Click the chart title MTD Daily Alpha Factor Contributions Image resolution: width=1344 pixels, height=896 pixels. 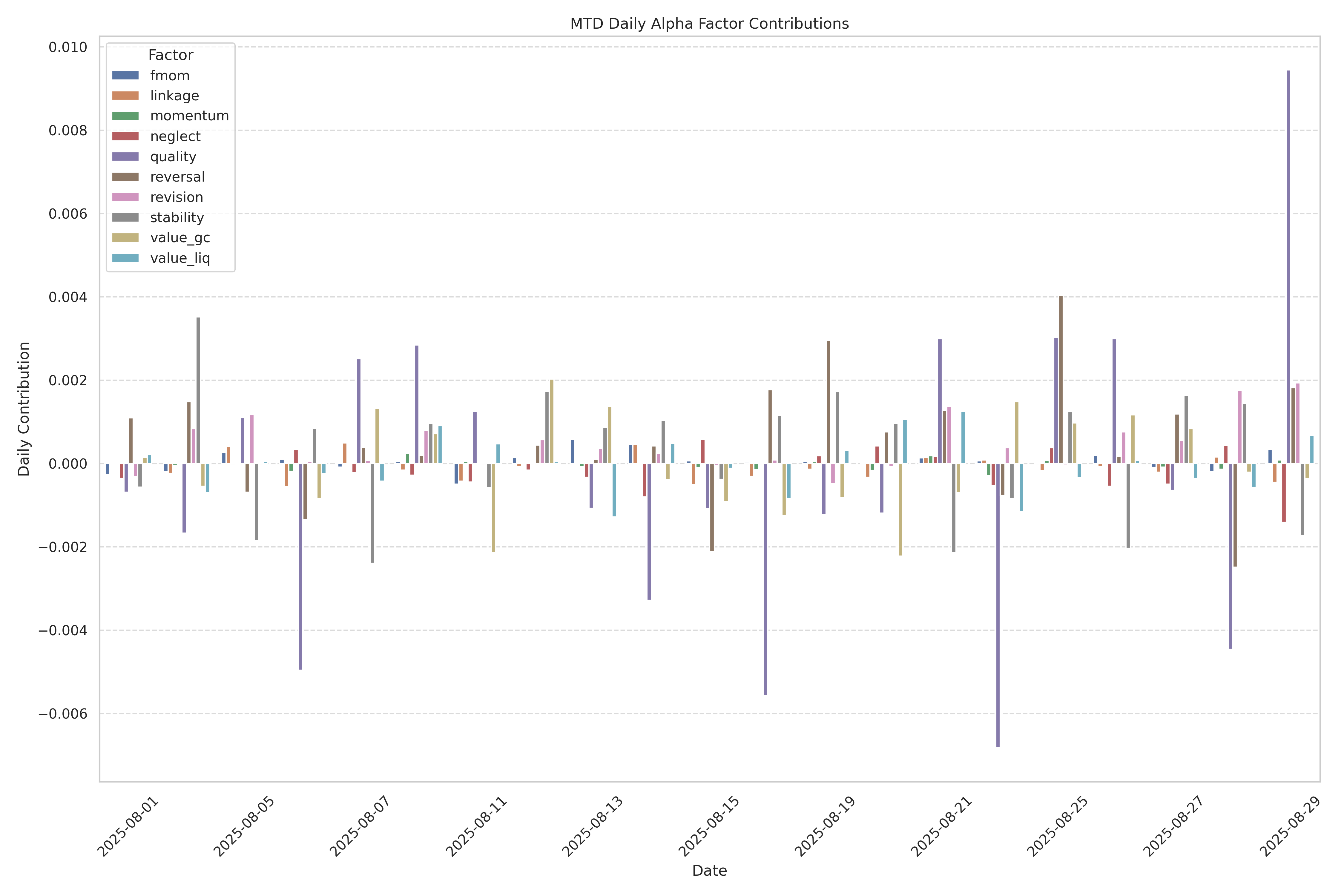709,24
